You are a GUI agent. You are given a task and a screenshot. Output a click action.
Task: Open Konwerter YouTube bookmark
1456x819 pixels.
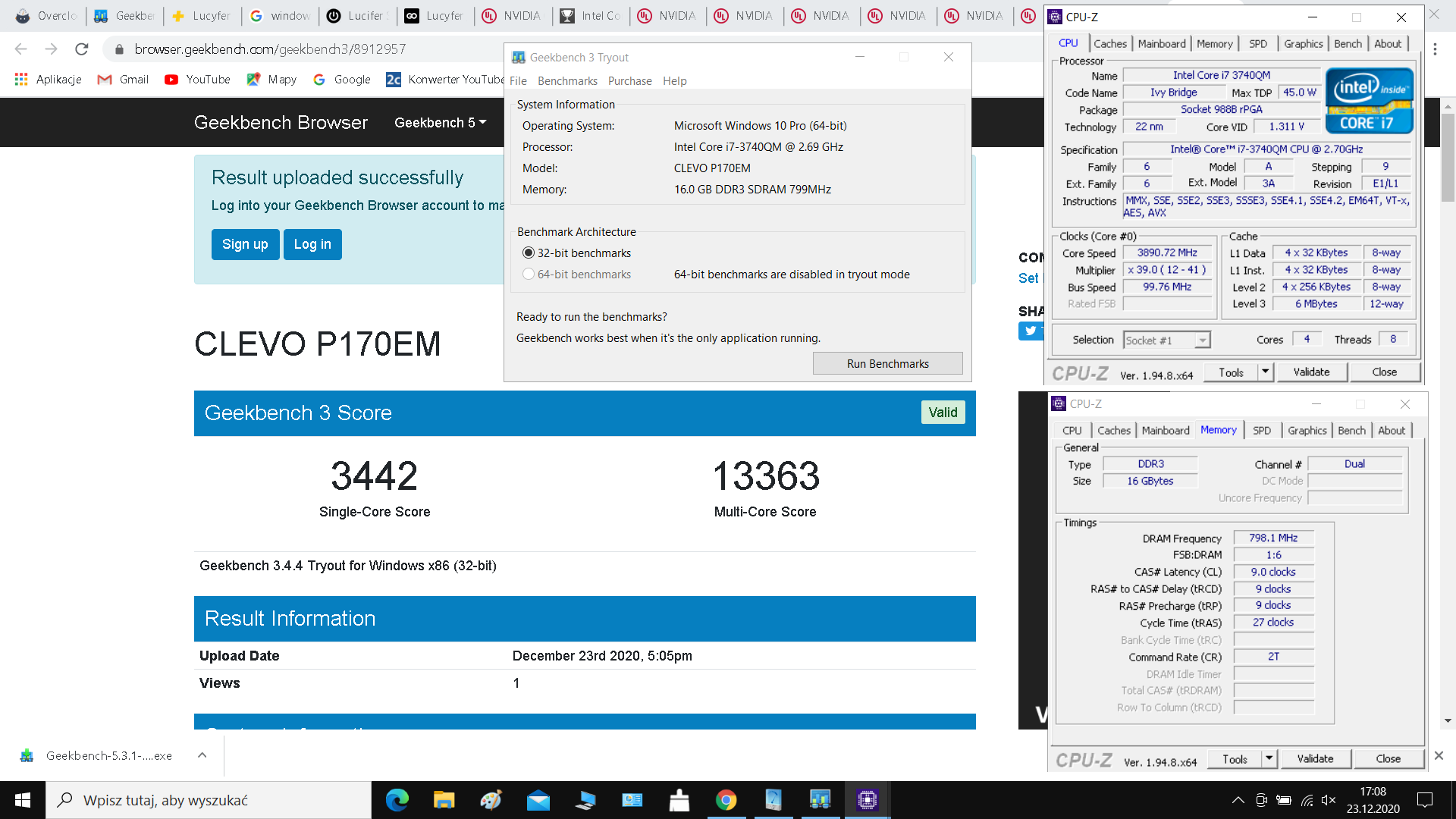(444, 80)
